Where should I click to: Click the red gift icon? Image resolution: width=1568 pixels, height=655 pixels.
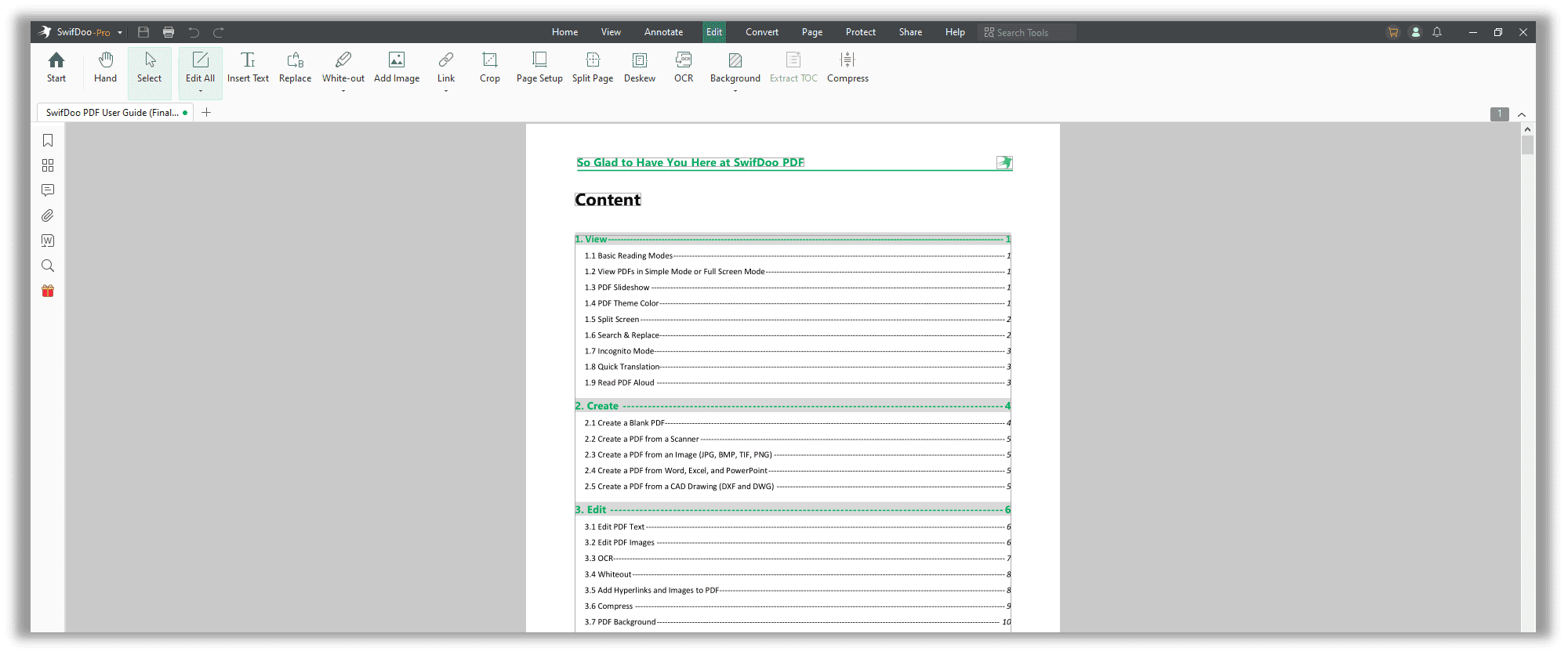coord(48,291)
